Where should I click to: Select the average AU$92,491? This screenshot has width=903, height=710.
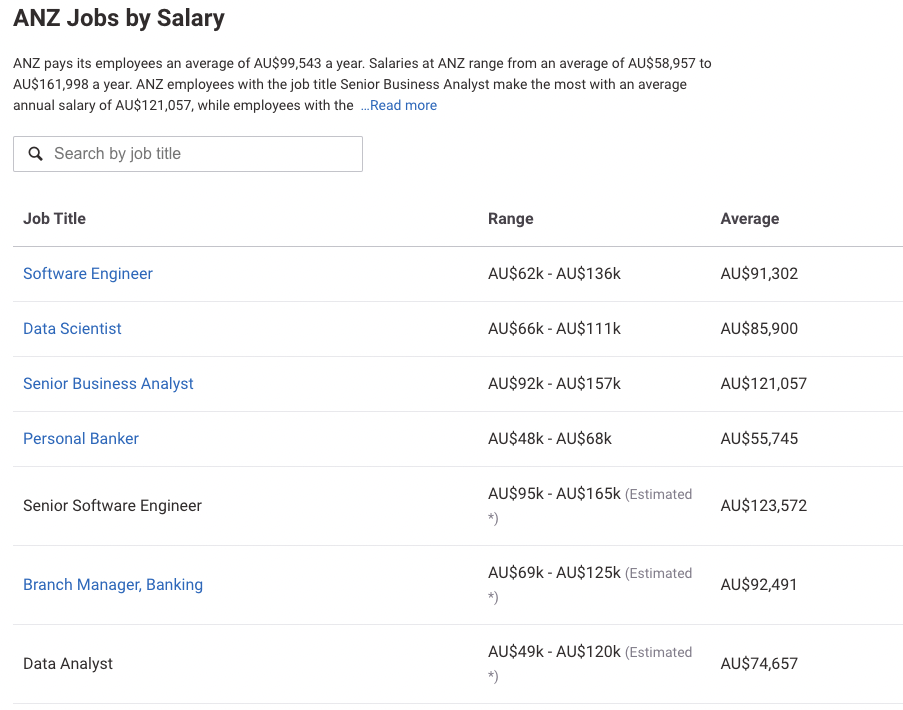click(759, 584)
